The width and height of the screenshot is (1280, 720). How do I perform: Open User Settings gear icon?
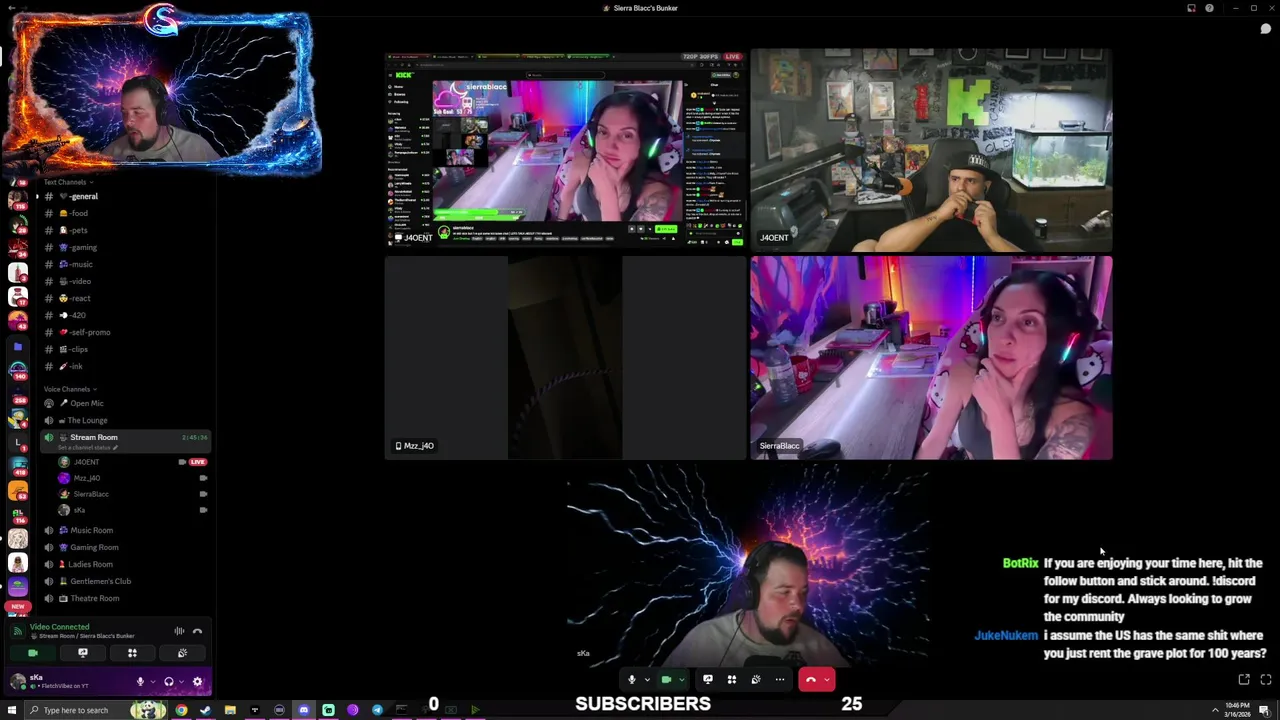click(197, 682)
